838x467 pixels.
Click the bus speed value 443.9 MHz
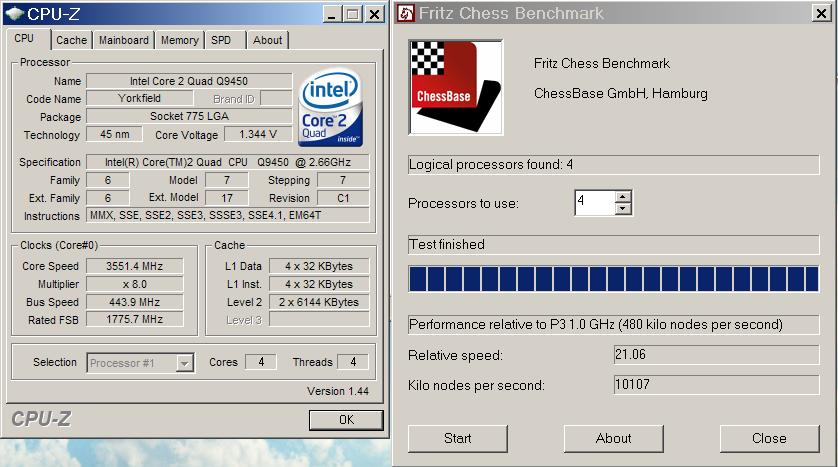pyautogui.click(x=135, y=302)
